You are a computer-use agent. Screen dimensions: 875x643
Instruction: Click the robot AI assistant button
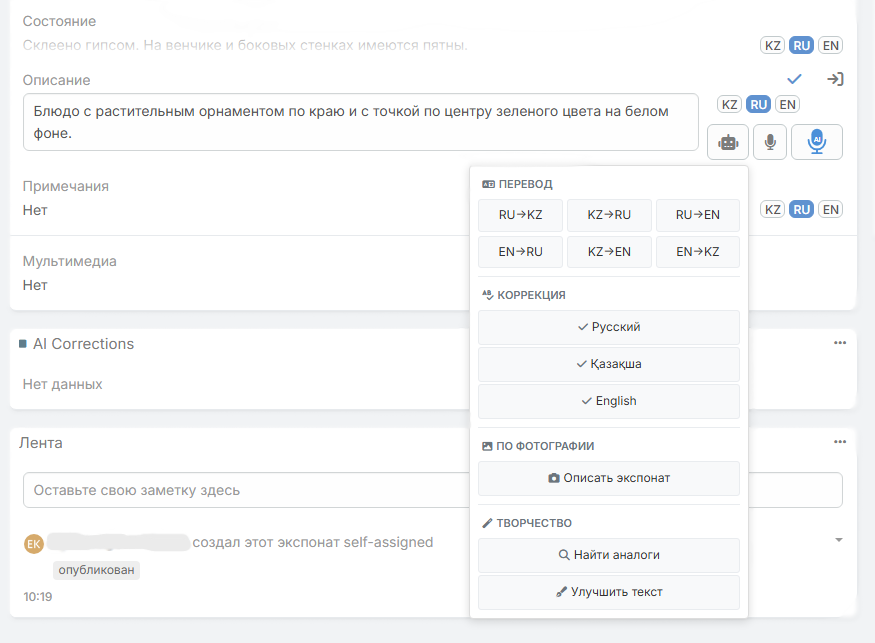coord(727,142)
